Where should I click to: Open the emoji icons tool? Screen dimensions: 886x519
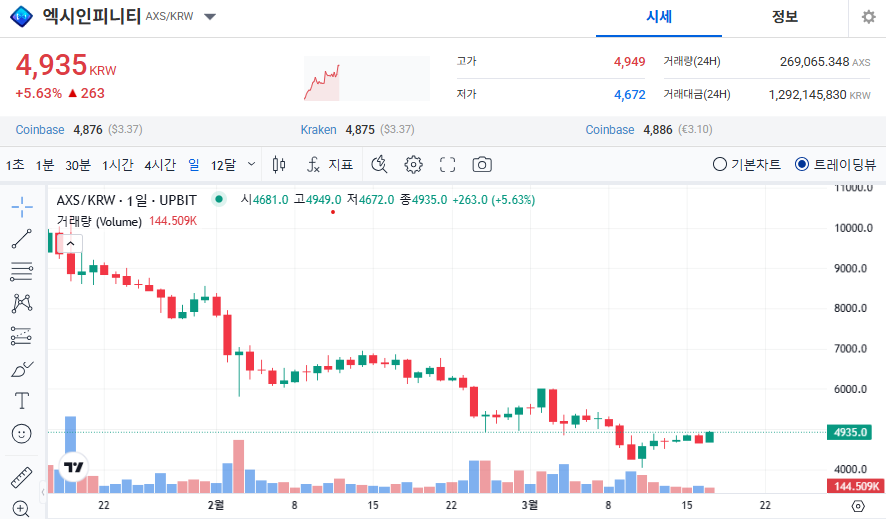[x=21, y=434]
